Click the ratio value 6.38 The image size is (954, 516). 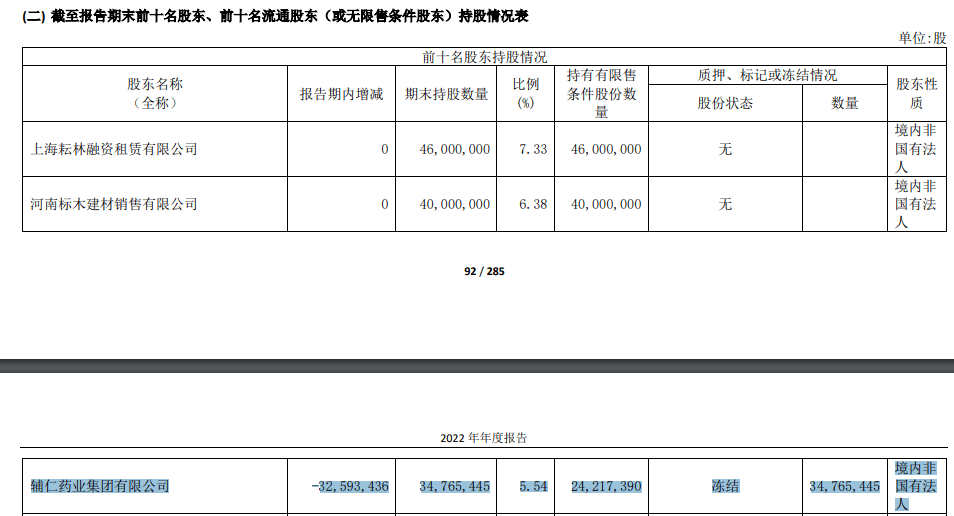point(533,204)
